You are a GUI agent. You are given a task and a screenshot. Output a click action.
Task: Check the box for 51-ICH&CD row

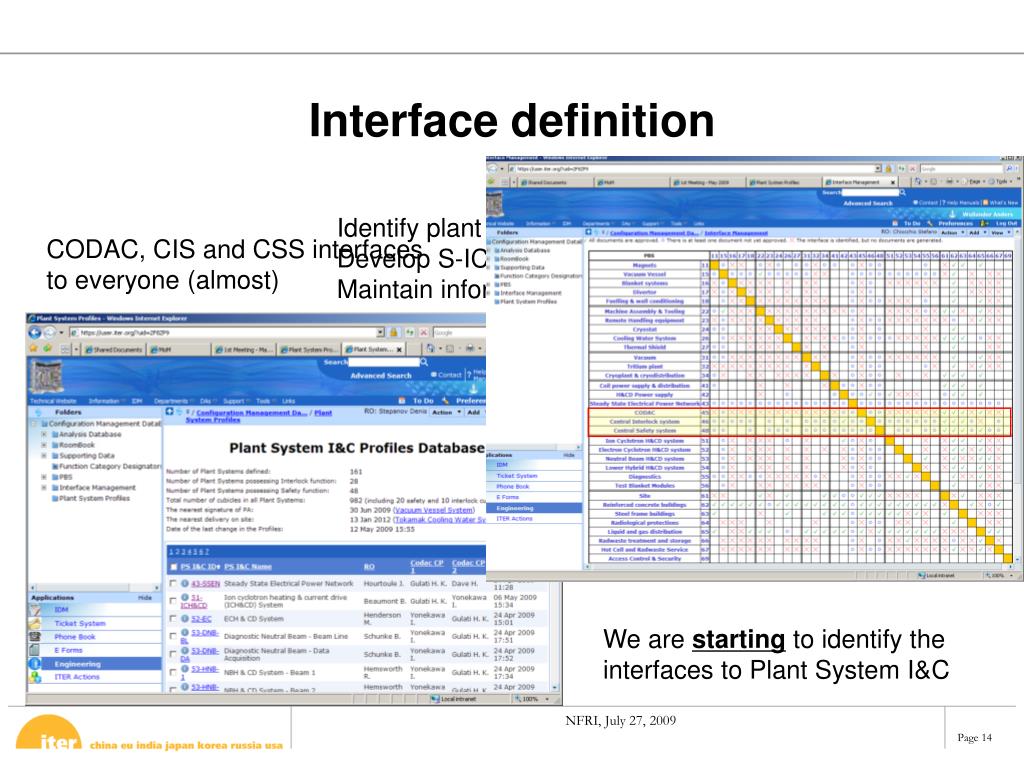tap(173, 600)
